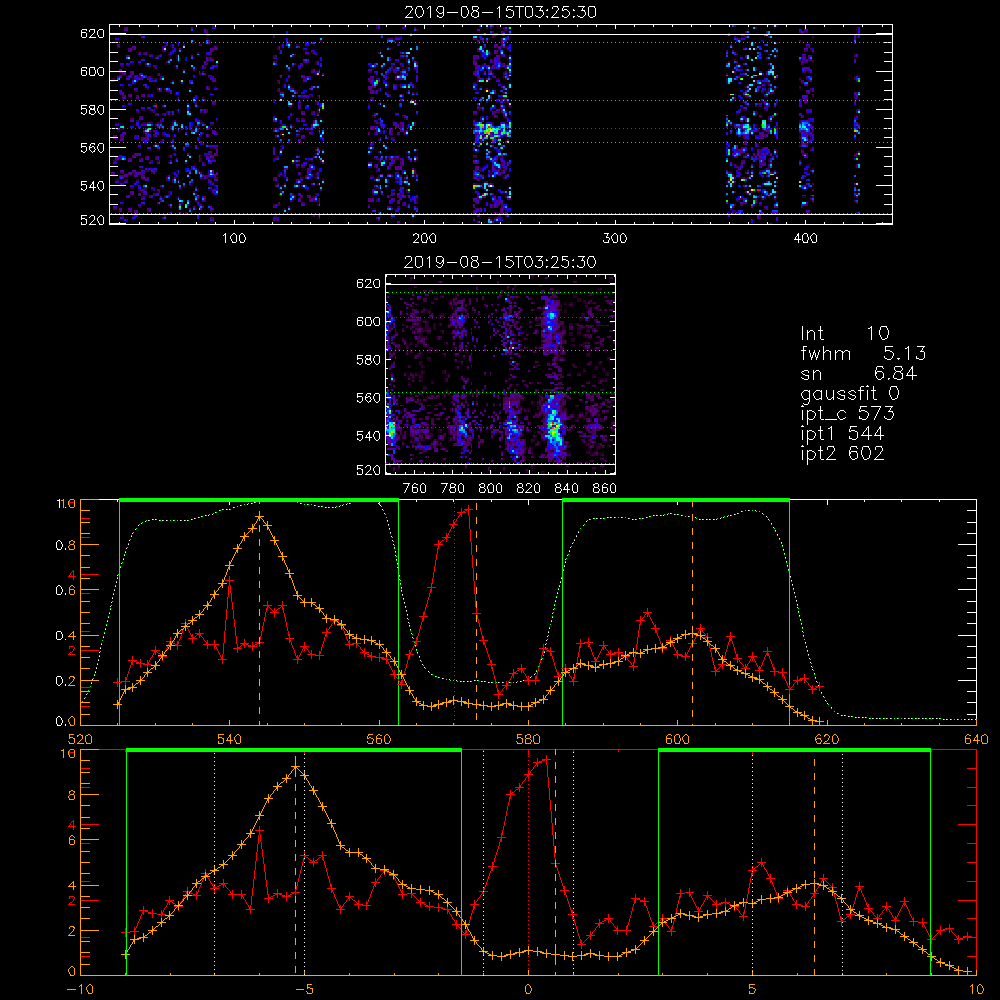This screenshot has height=1000, width=1000.
Task: Click the bright emission blob in top spectrogram
Action: (491, 131)
